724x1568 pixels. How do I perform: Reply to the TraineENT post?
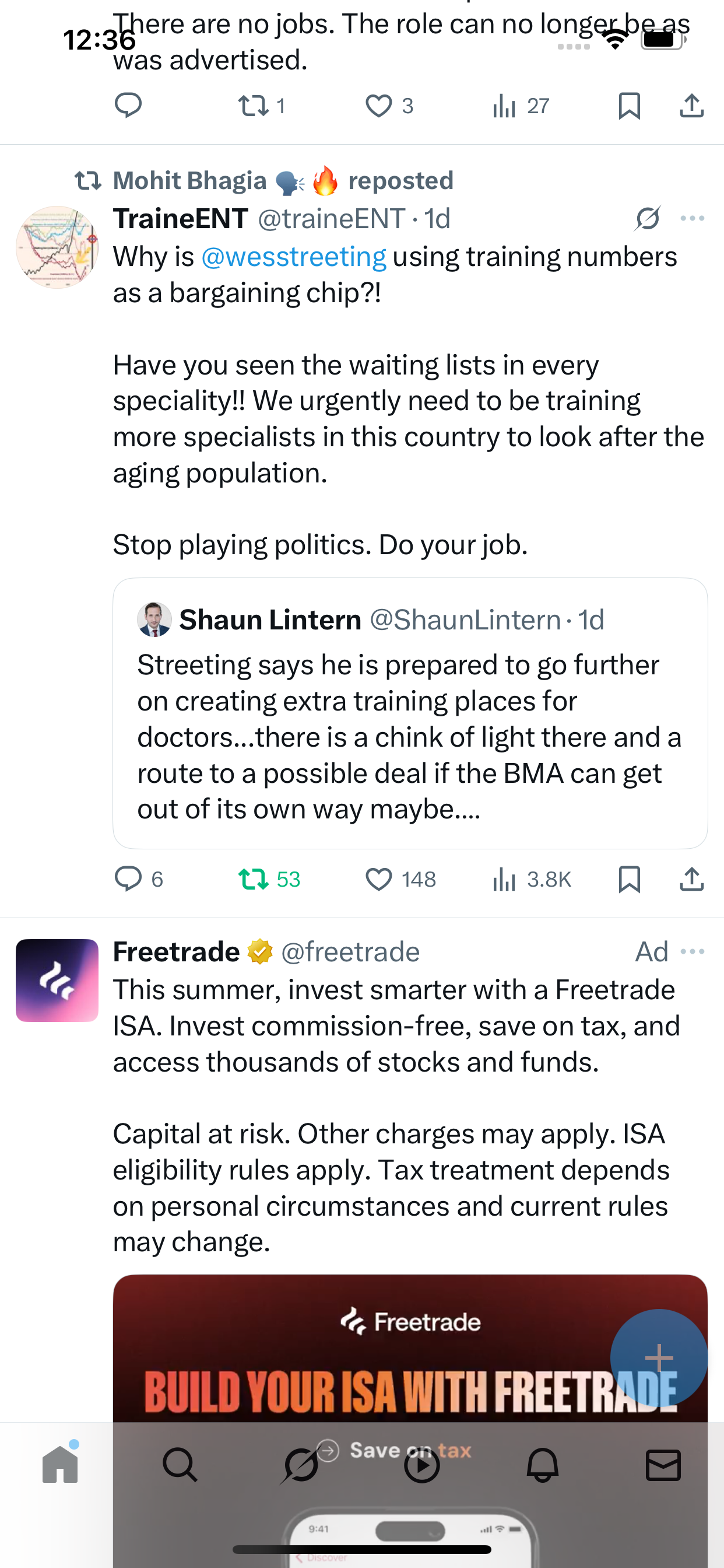128,880
